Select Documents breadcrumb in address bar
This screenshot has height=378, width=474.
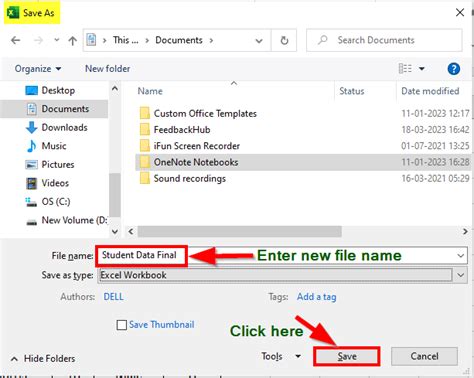[x=179, y=40]
